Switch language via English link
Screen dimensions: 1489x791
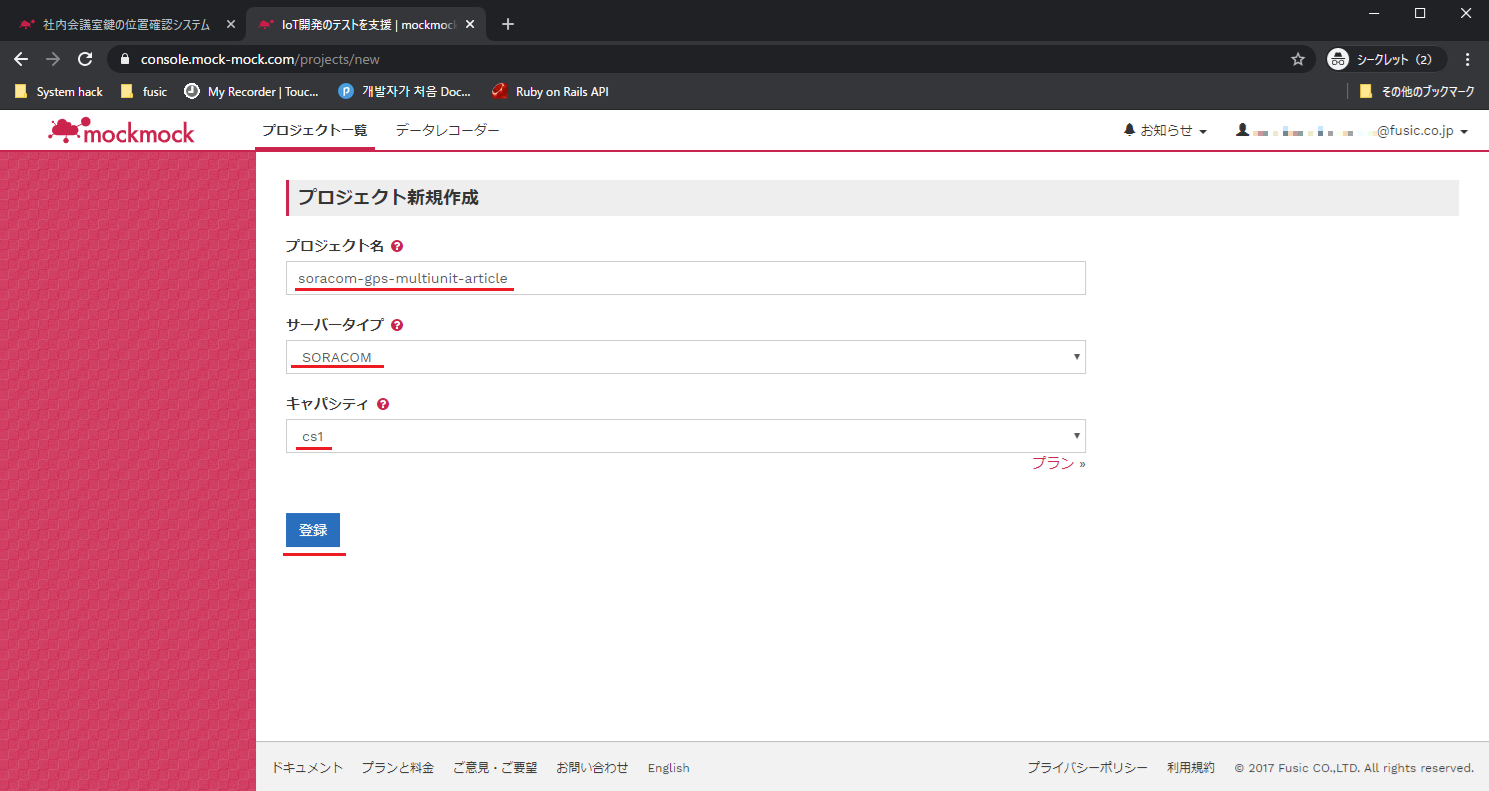pos(668,768)
